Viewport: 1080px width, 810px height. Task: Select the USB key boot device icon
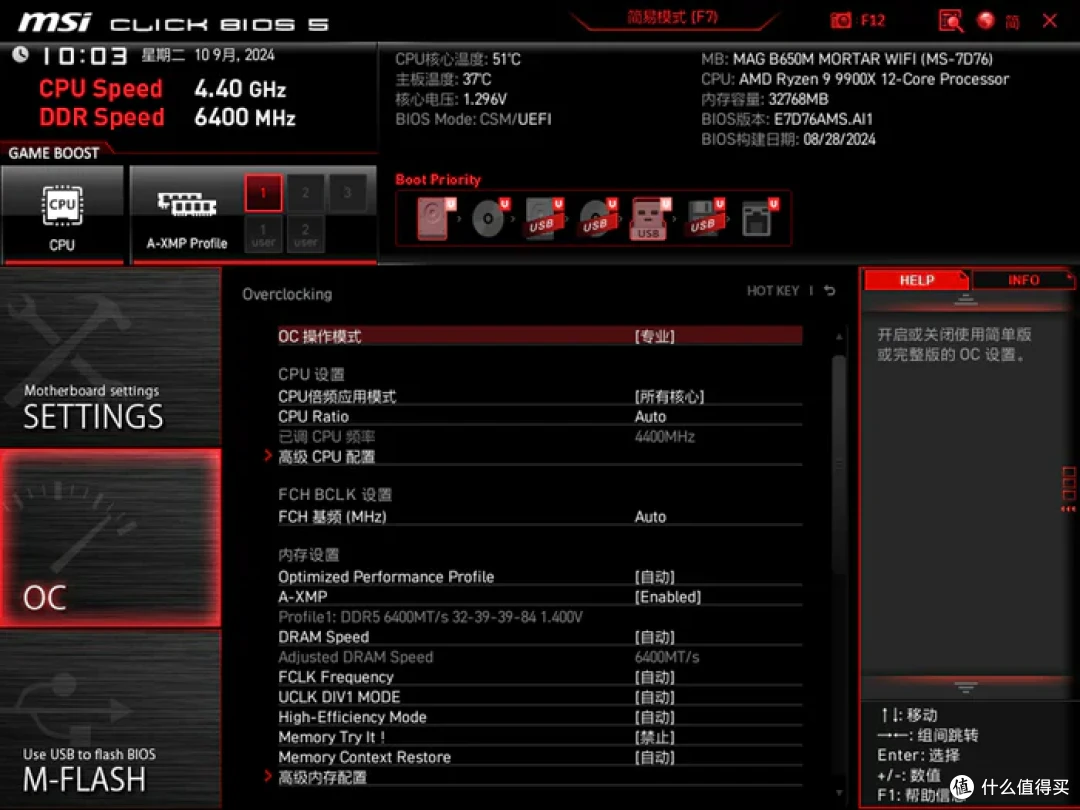(x=650, y=218)
